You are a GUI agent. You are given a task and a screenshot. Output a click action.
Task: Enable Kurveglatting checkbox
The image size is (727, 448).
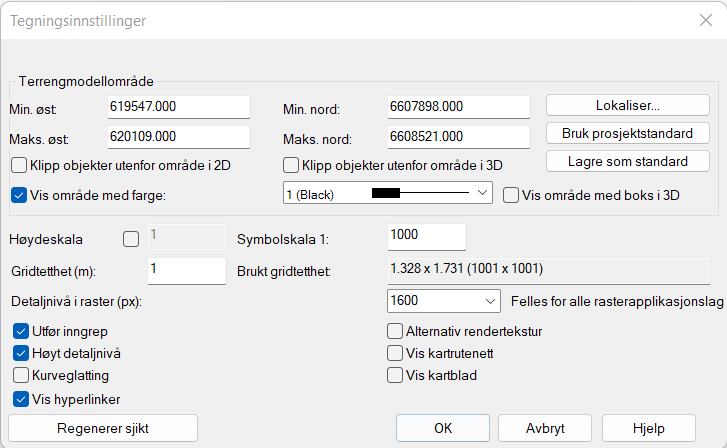(21, 376)
